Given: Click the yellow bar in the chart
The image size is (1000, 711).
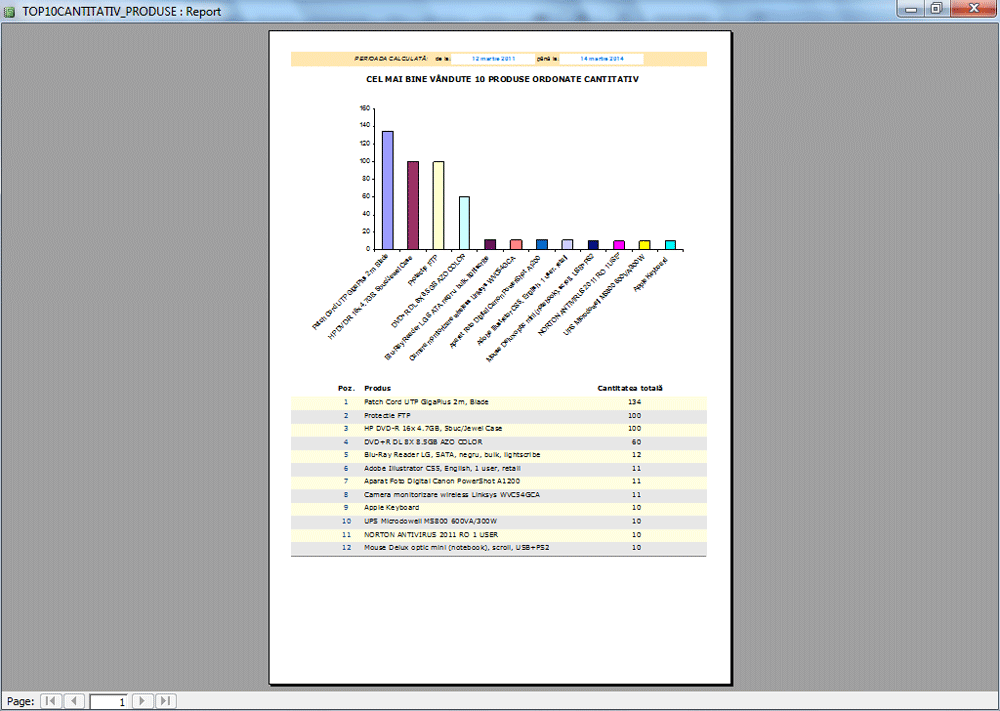Looking at the screenshot, I should pyautogui.click(x=645, y=245).
